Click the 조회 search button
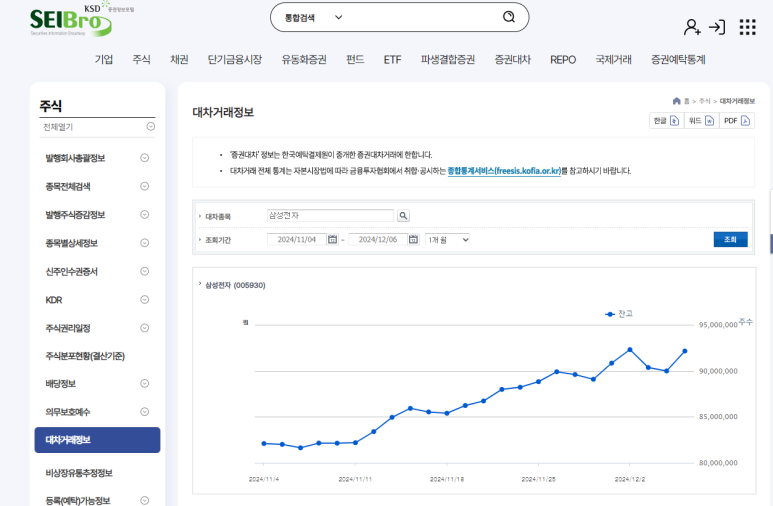Screen dimensions: 773x506 [730, 239]
